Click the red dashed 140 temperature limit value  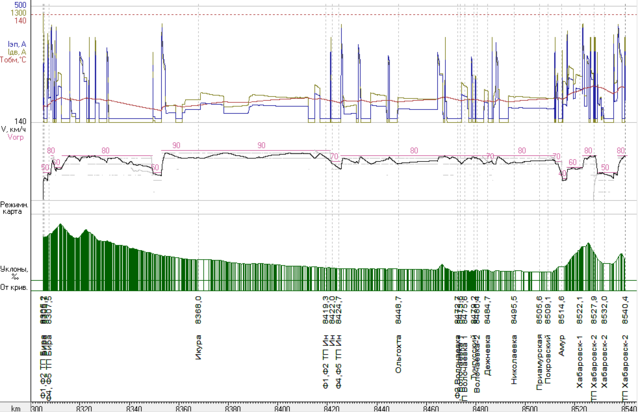(20, 21)
